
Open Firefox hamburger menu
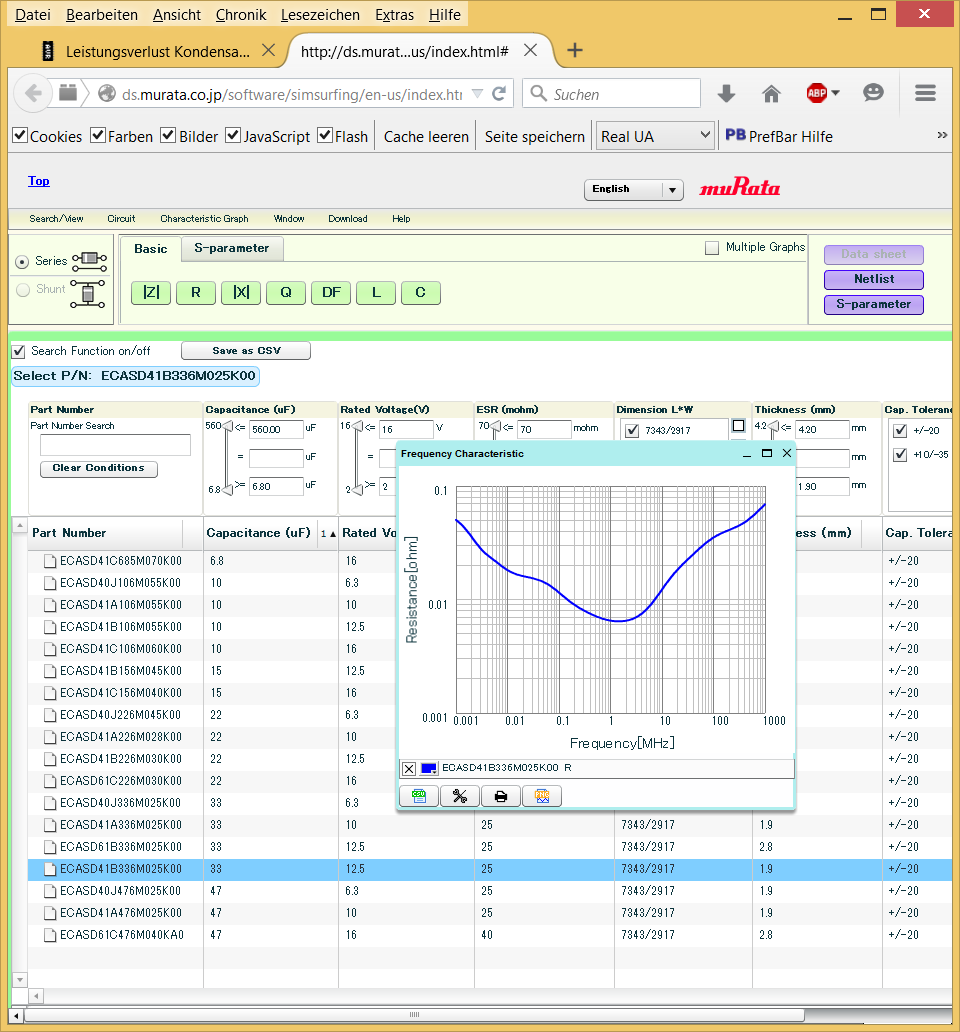(925, 93)
